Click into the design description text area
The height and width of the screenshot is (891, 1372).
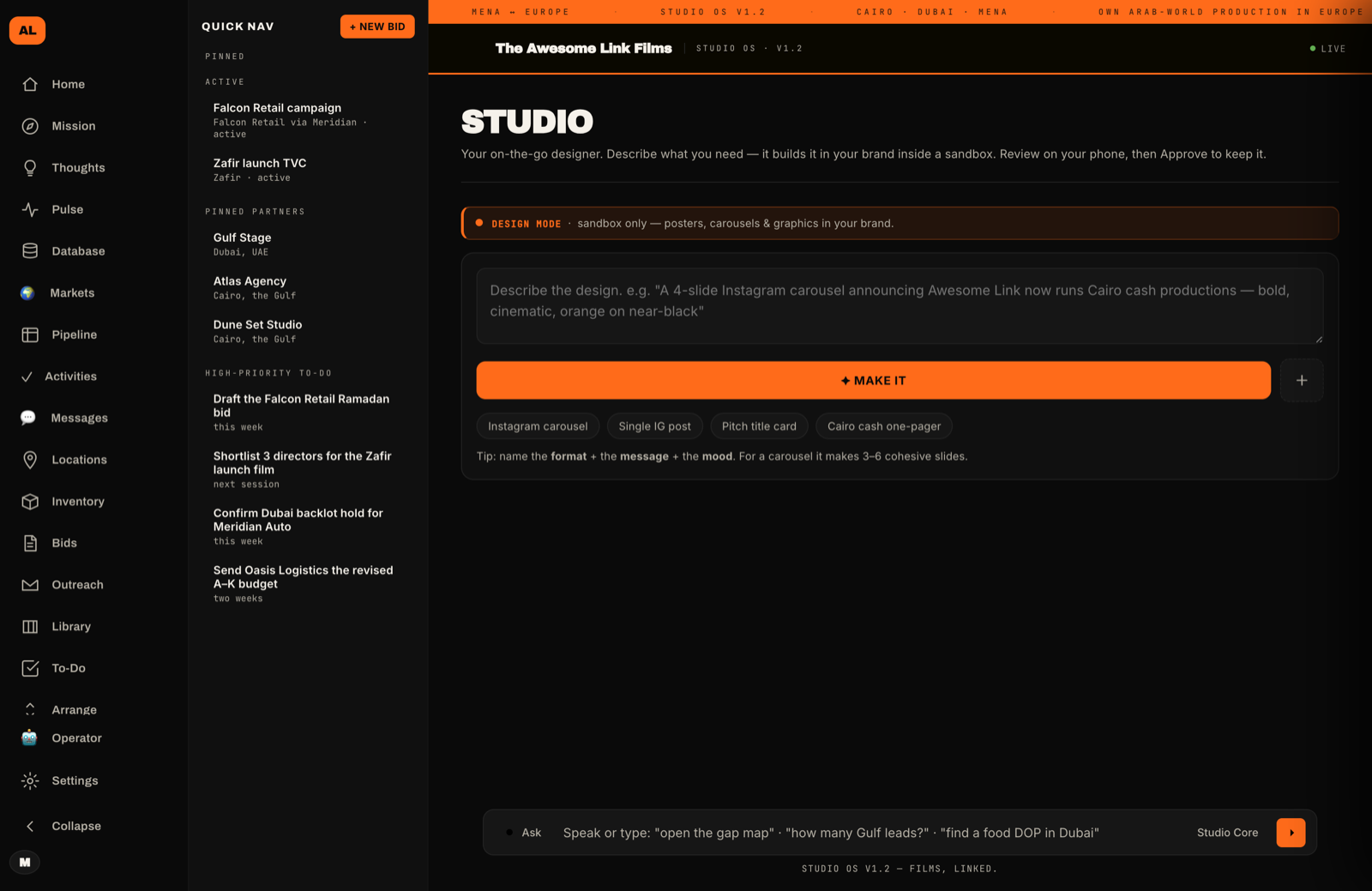pos(900,306)
